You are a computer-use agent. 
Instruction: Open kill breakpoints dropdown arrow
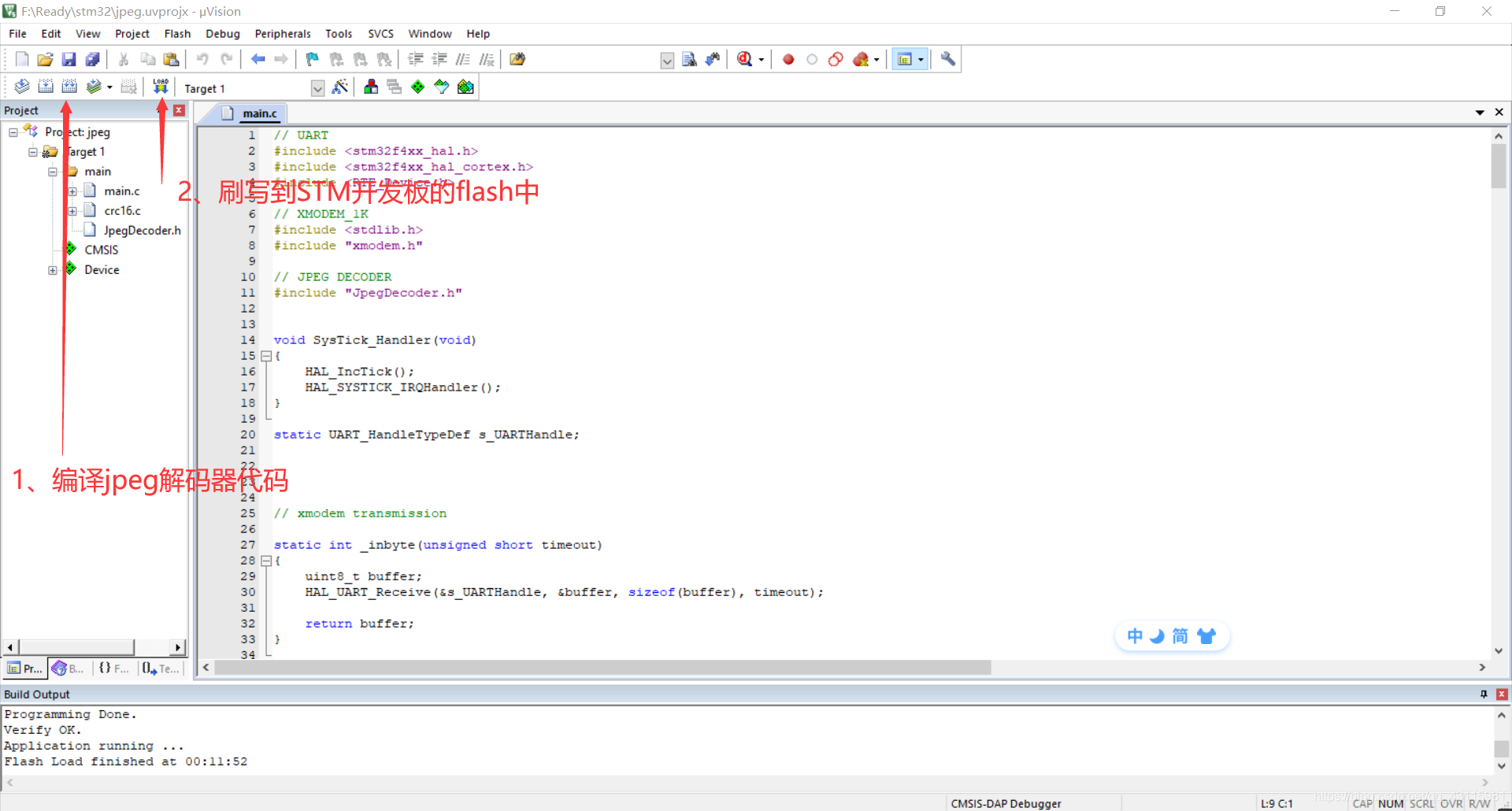pyautogui.click(x=876, y=60)
